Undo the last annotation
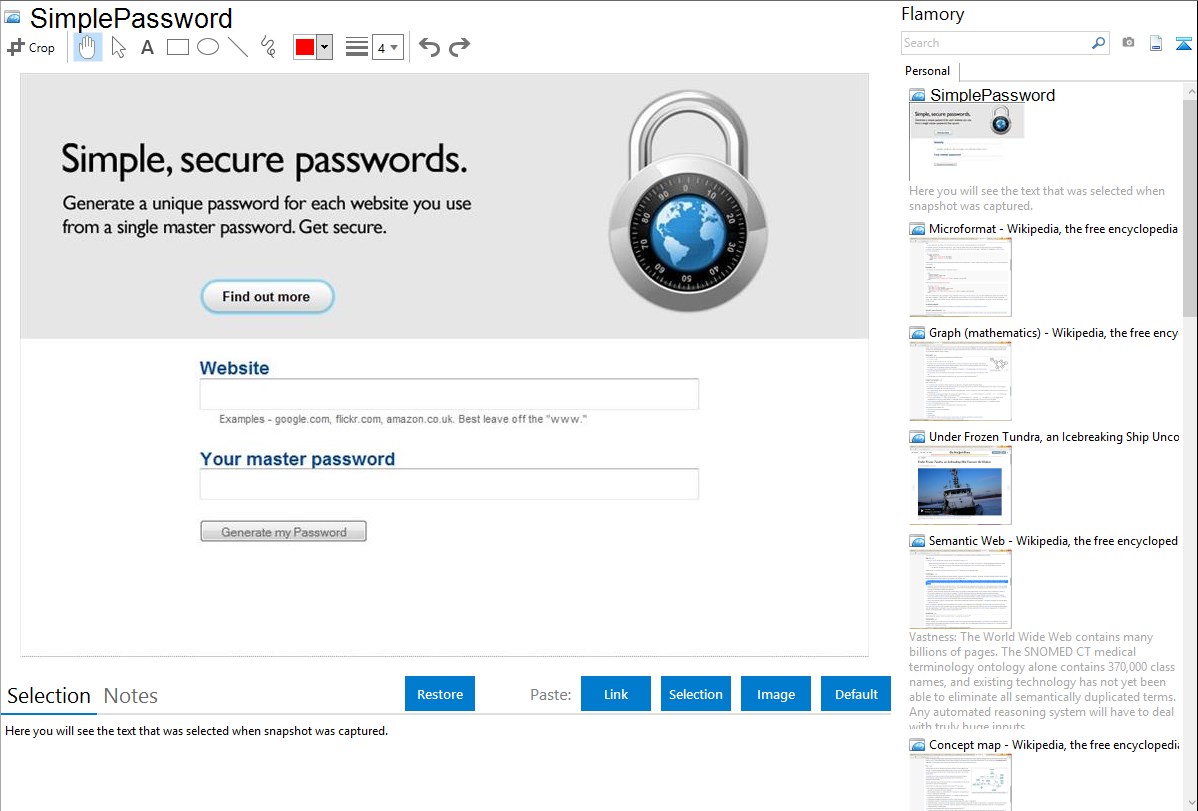The height and width of the screenshot is (811, 1198). pos(429,47)
